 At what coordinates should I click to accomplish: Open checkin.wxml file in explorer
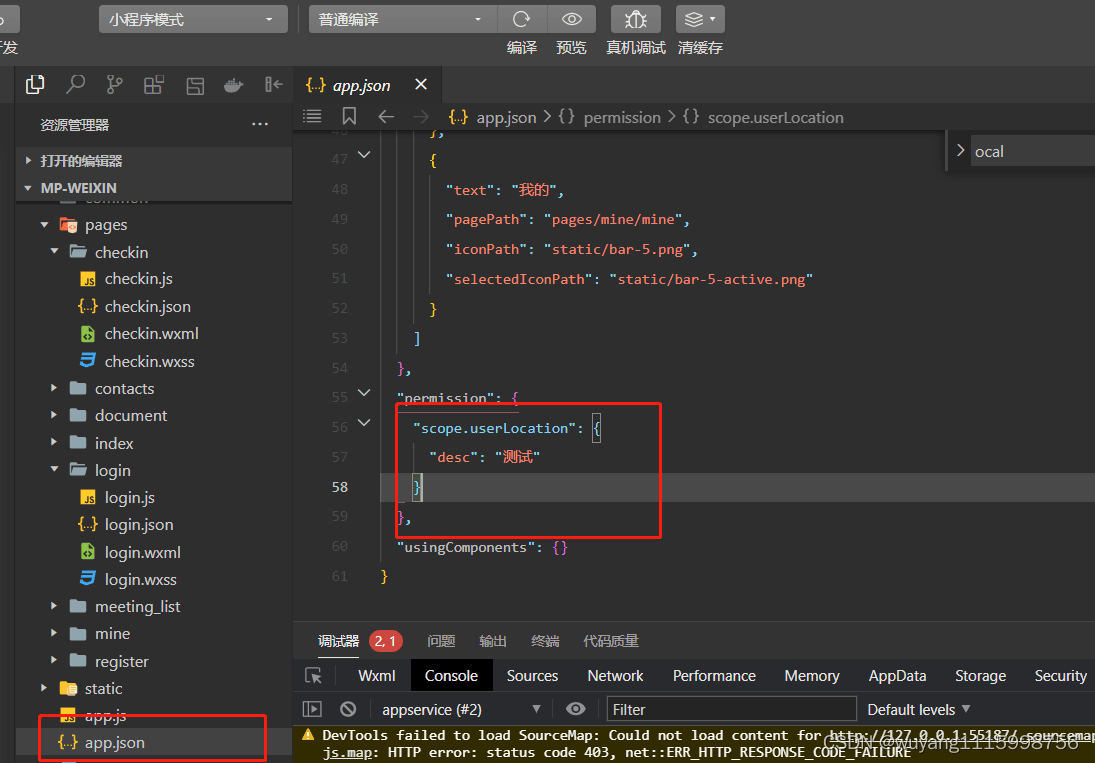pos(151,333)
